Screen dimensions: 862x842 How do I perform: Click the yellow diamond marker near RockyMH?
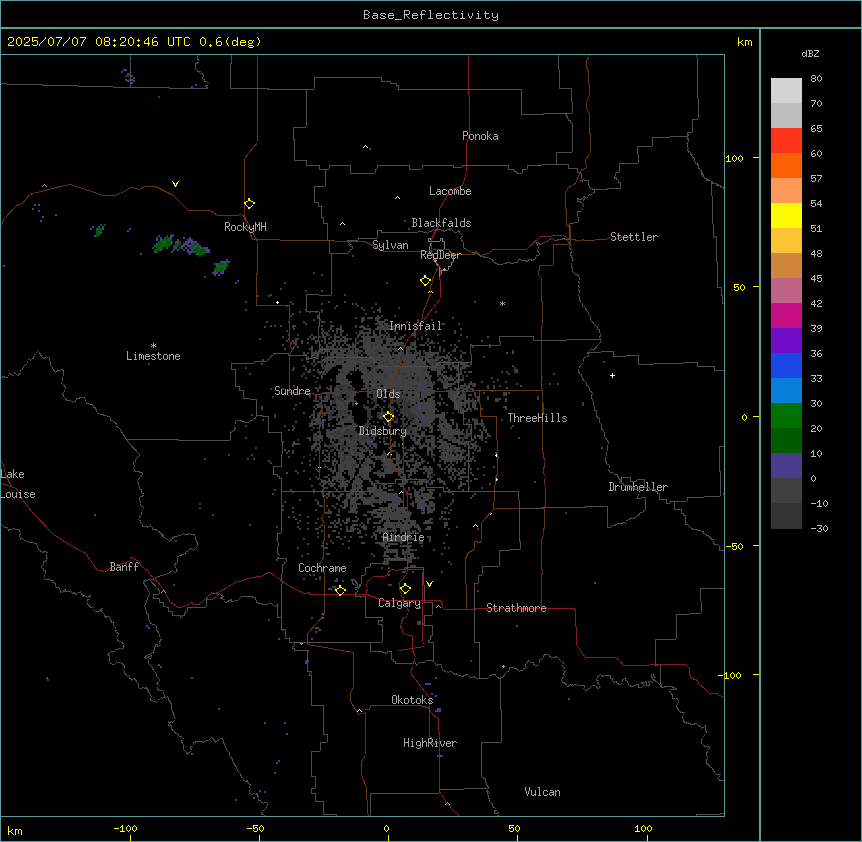point(249,204)
